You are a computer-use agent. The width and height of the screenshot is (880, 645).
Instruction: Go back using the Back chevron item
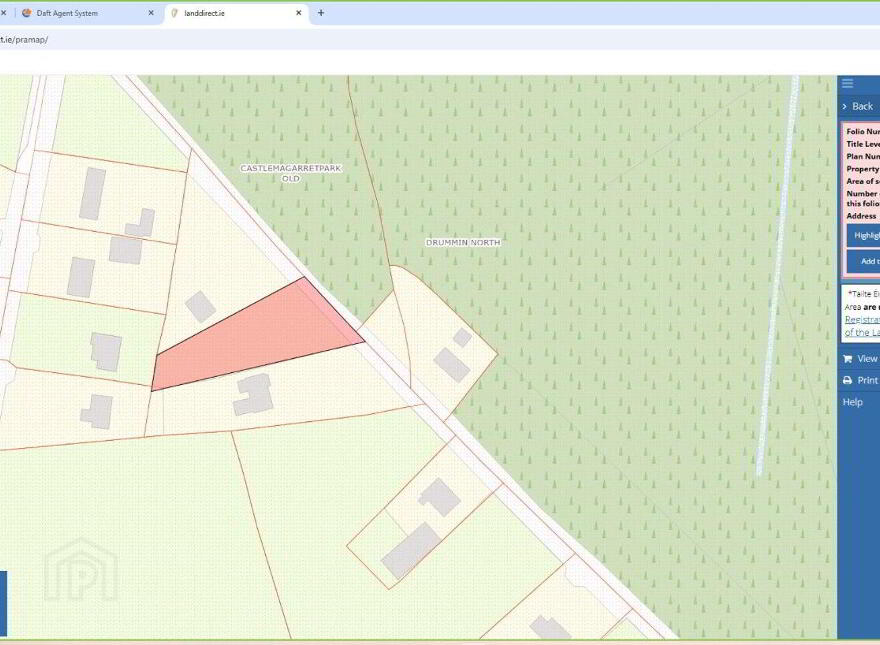859,106
